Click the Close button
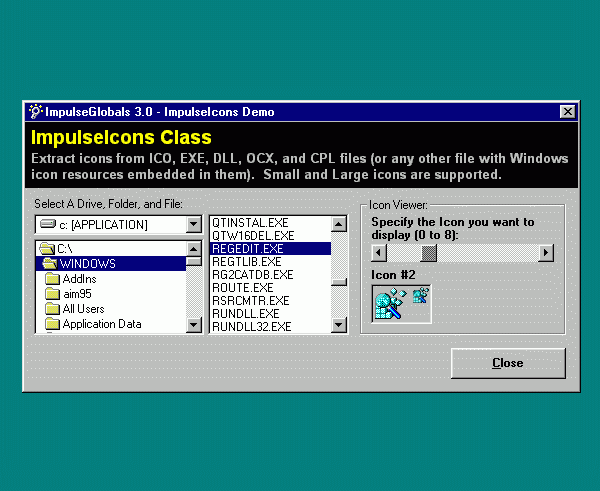Screen dimensions: 600x491 pyautogui.click(x=508, y=363)
